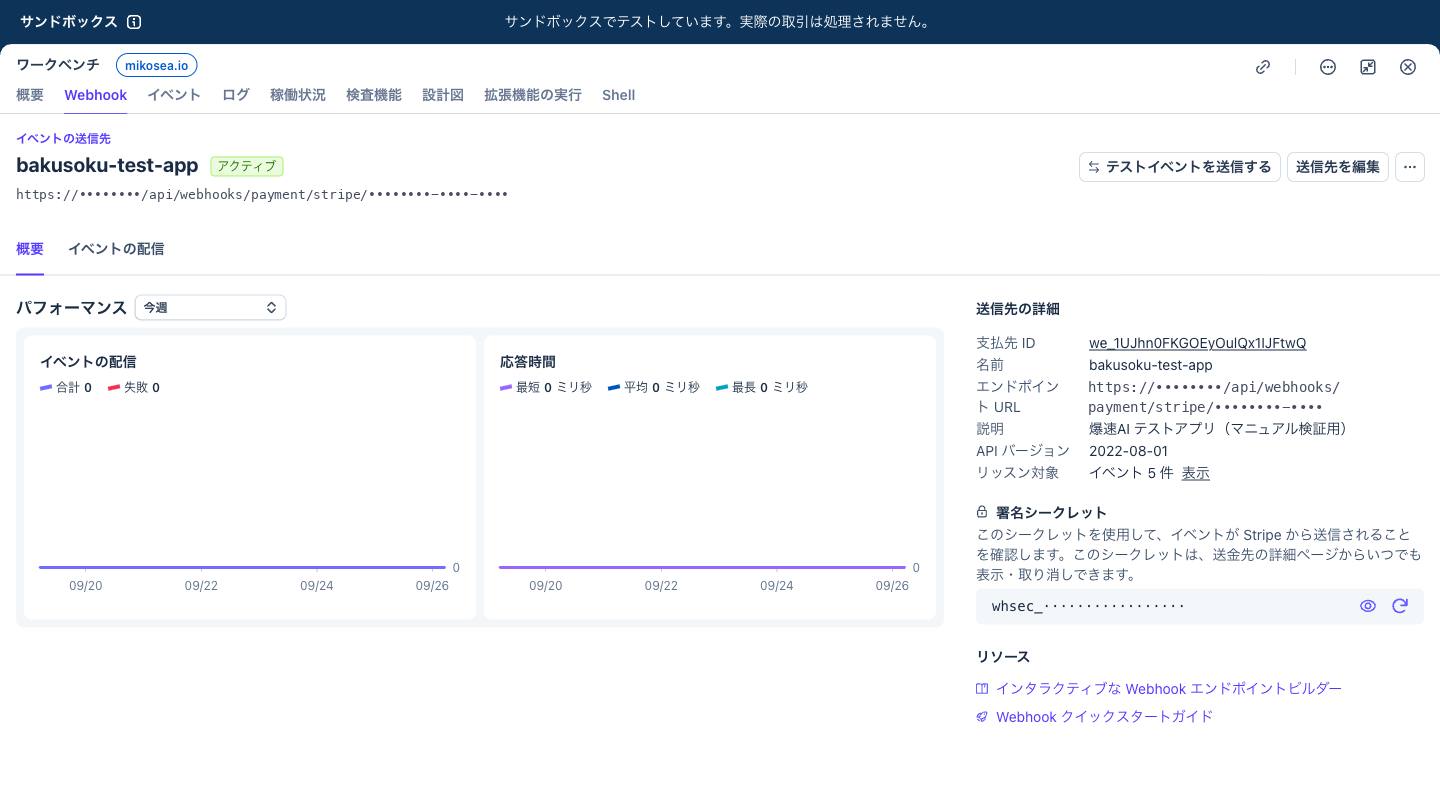Reveal the whsec signing secret
This screenshot has height=800, width=1440.
click(x=1368, y=606)
